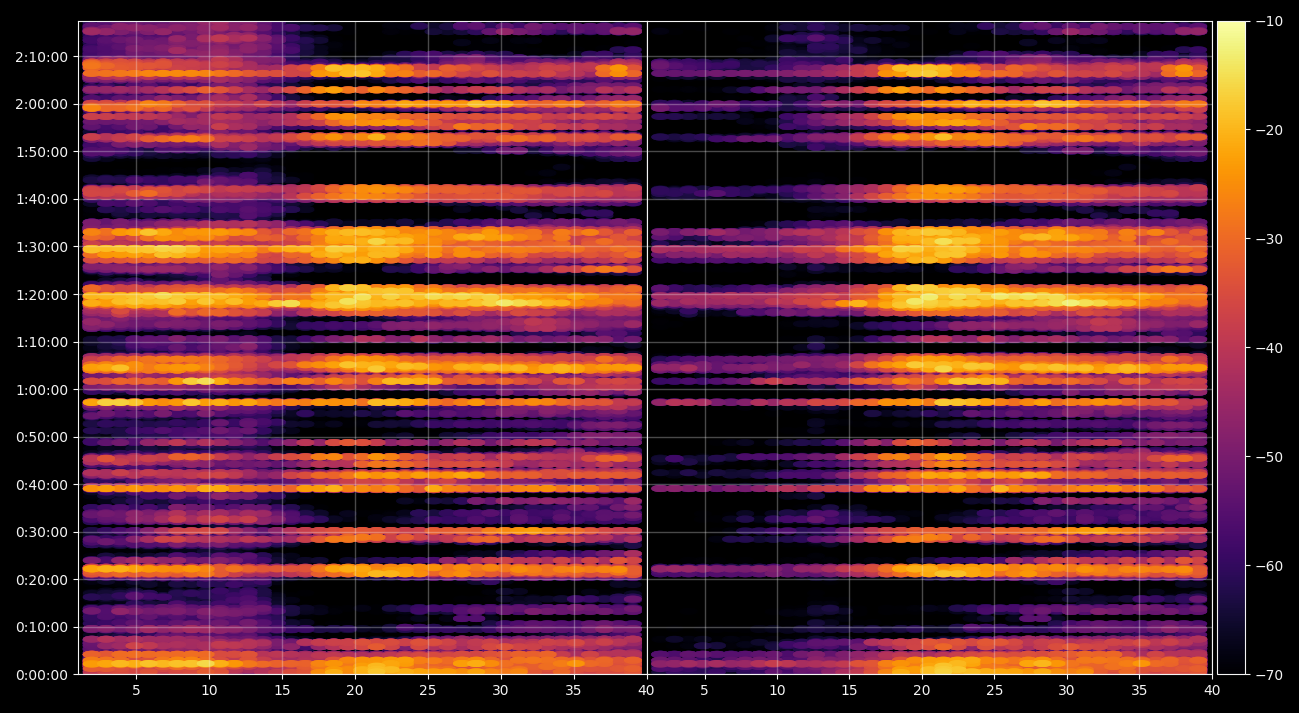Select x-axis label 25 under left heatmap

tap(428, 690)
